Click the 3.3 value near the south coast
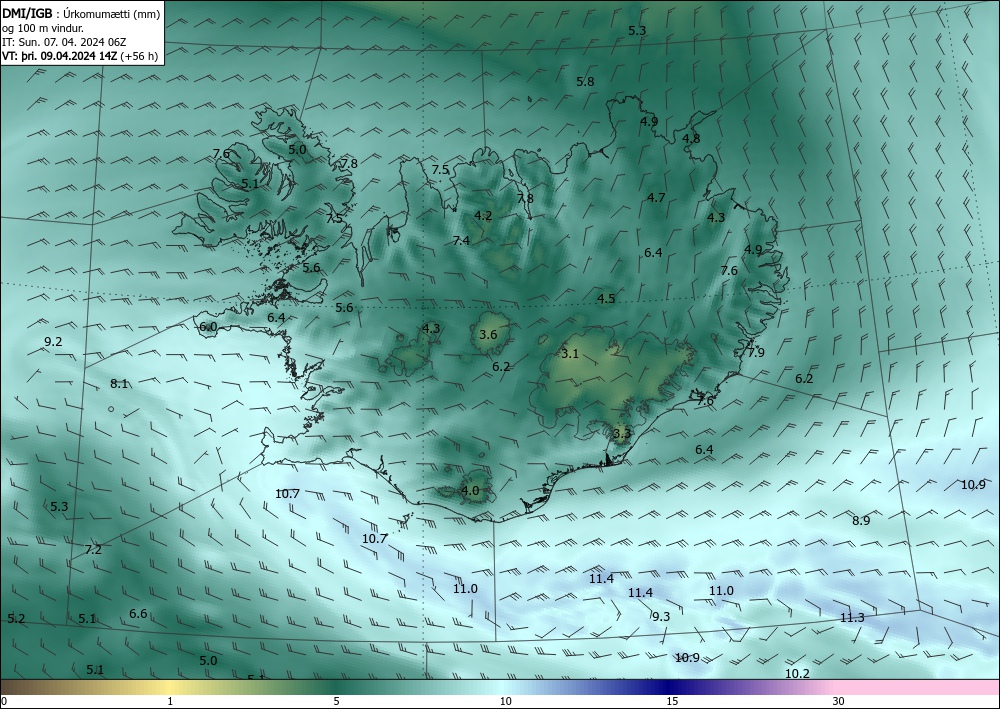Image resolution: width=1000 pixels, height=709 pixels. click(622, 434)
